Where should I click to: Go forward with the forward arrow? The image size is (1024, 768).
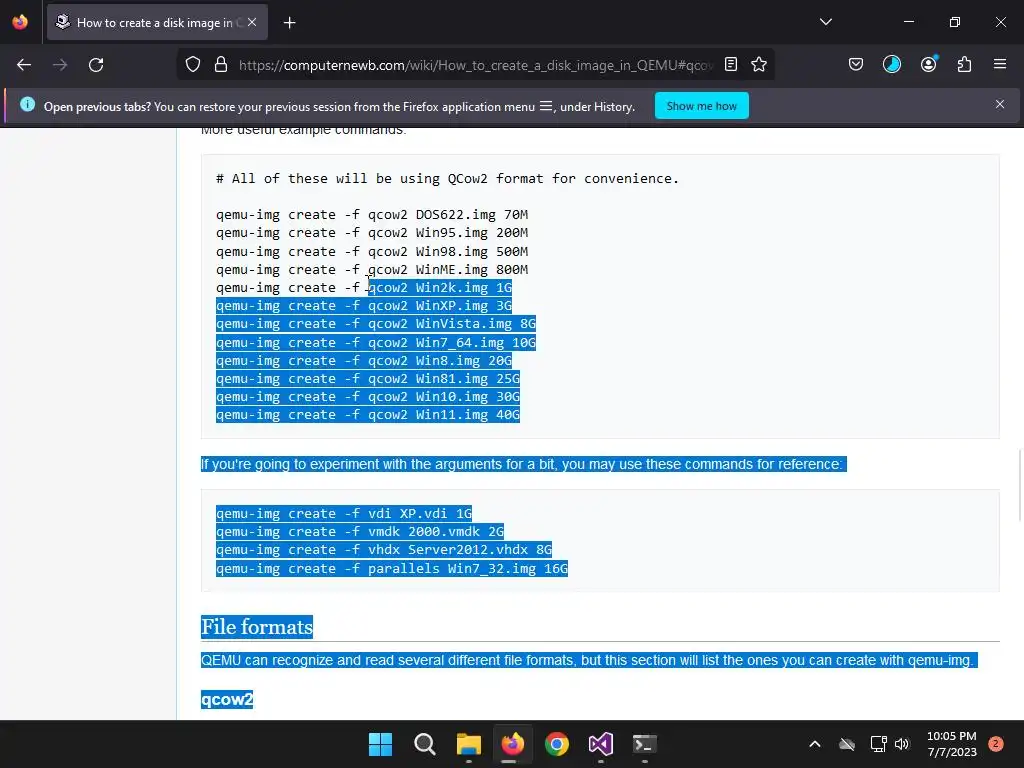60,65
